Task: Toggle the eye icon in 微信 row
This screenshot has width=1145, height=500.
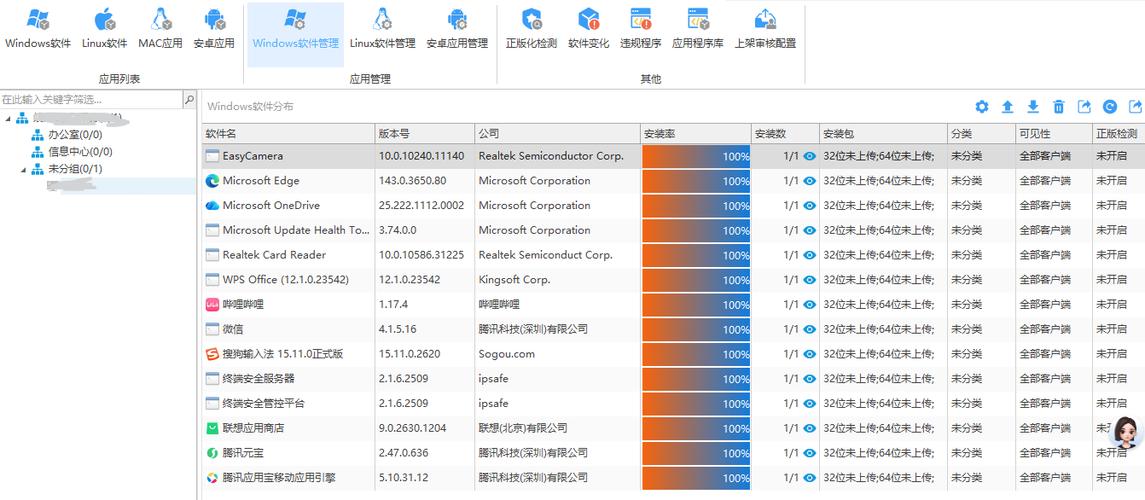Action: tap(809, 329)
